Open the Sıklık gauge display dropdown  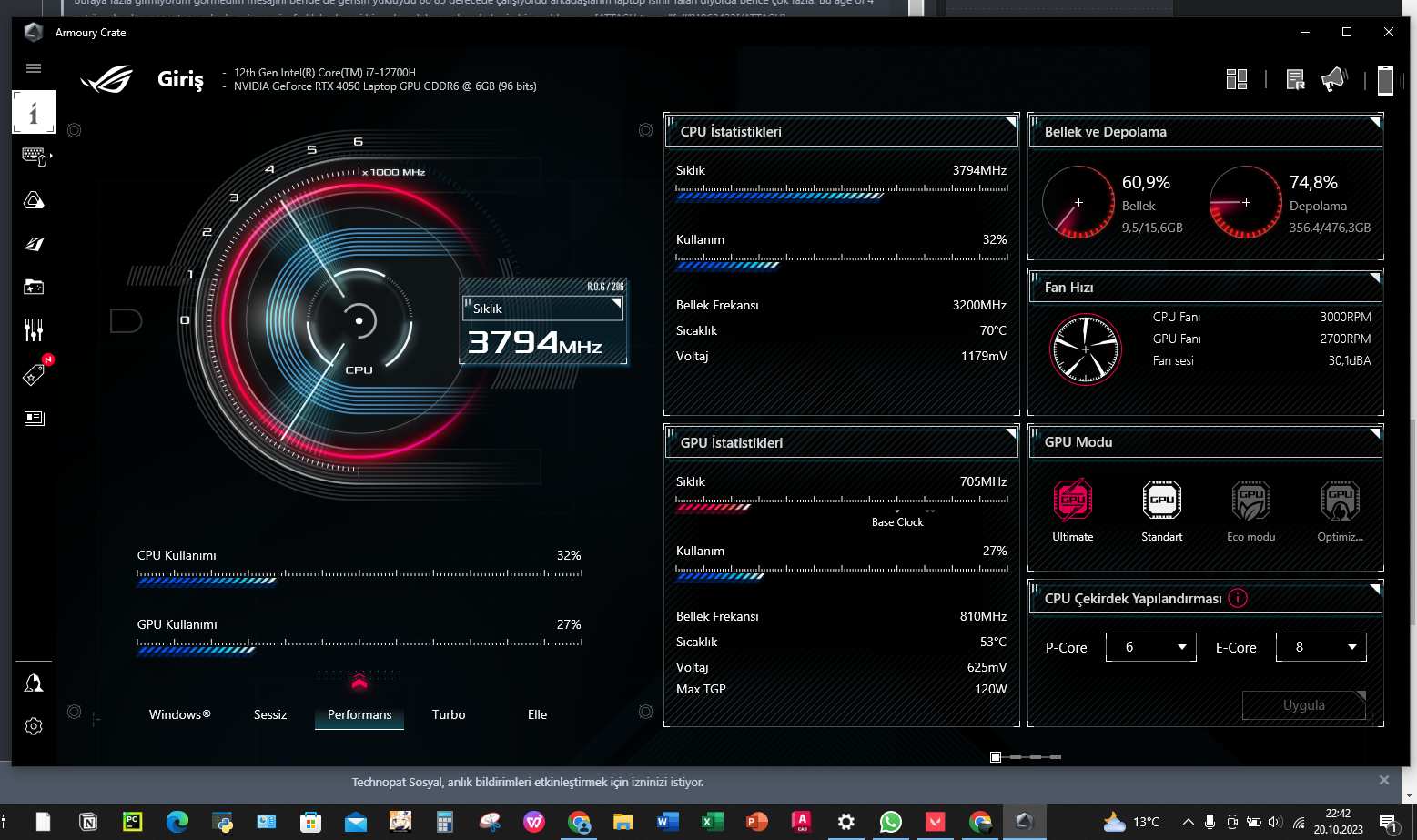coord(543,309)
